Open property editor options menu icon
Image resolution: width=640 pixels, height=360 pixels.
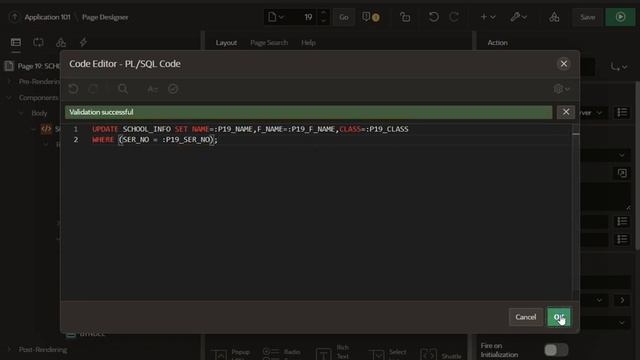[x=619, y=66]
